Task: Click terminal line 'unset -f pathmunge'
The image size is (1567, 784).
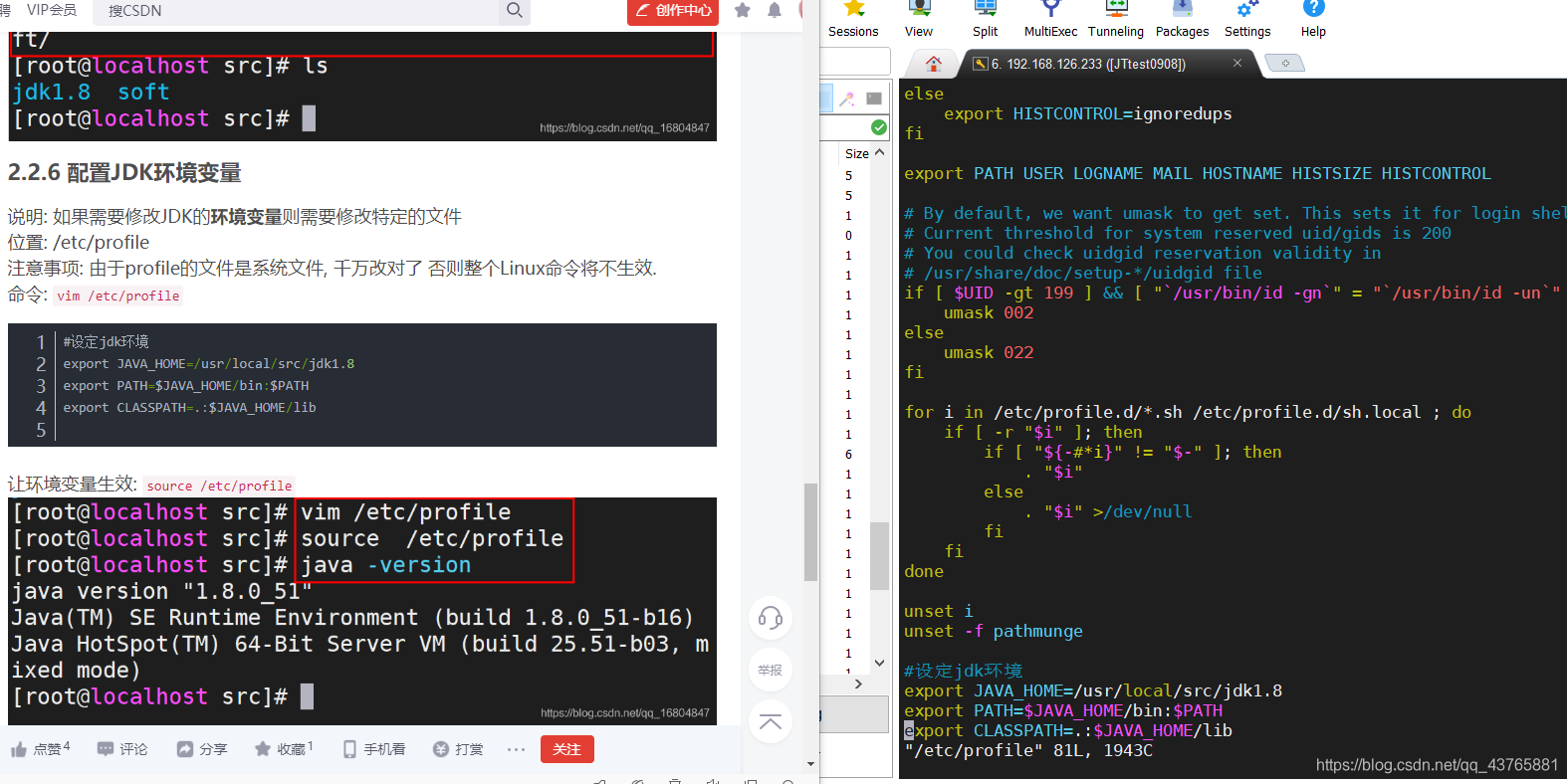Action: point(993,631)
